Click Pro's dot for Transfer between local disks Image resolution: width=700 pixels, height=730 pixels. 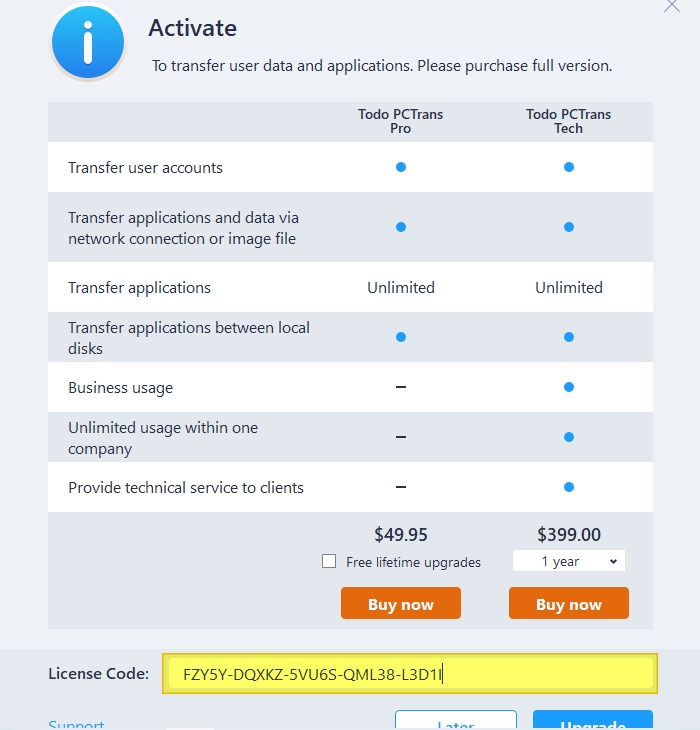[401, 337]
